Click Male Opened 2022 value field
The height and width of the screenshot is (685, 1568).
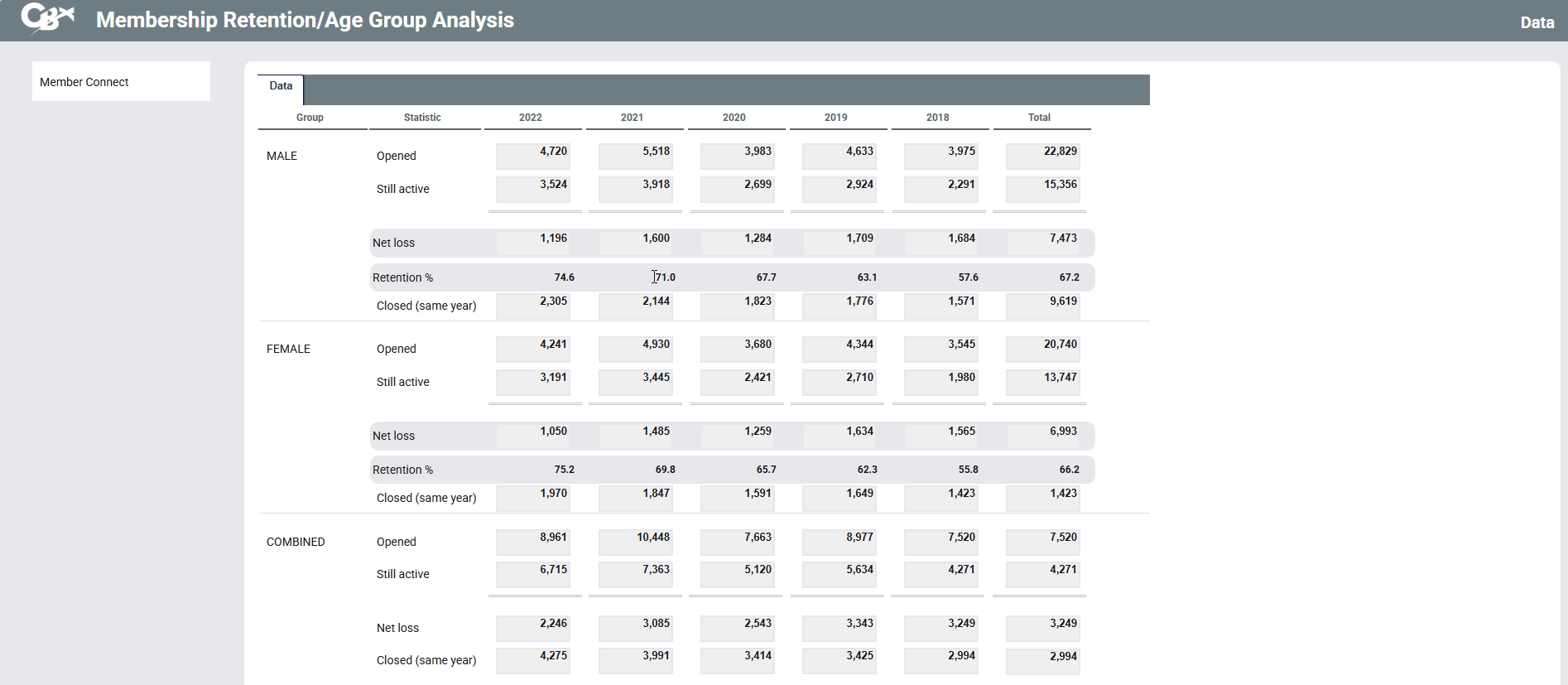point(533,155)
